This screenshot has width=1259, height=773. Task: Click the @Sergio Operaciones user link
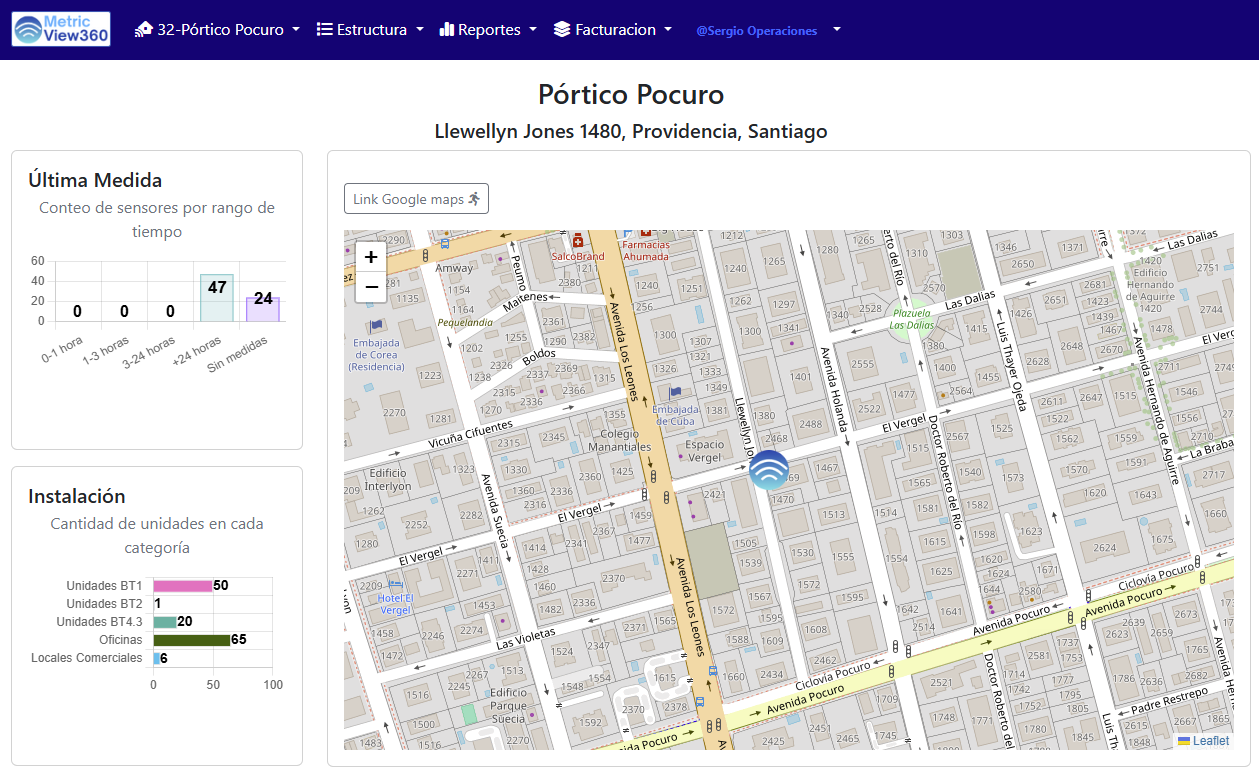[756, 31]
